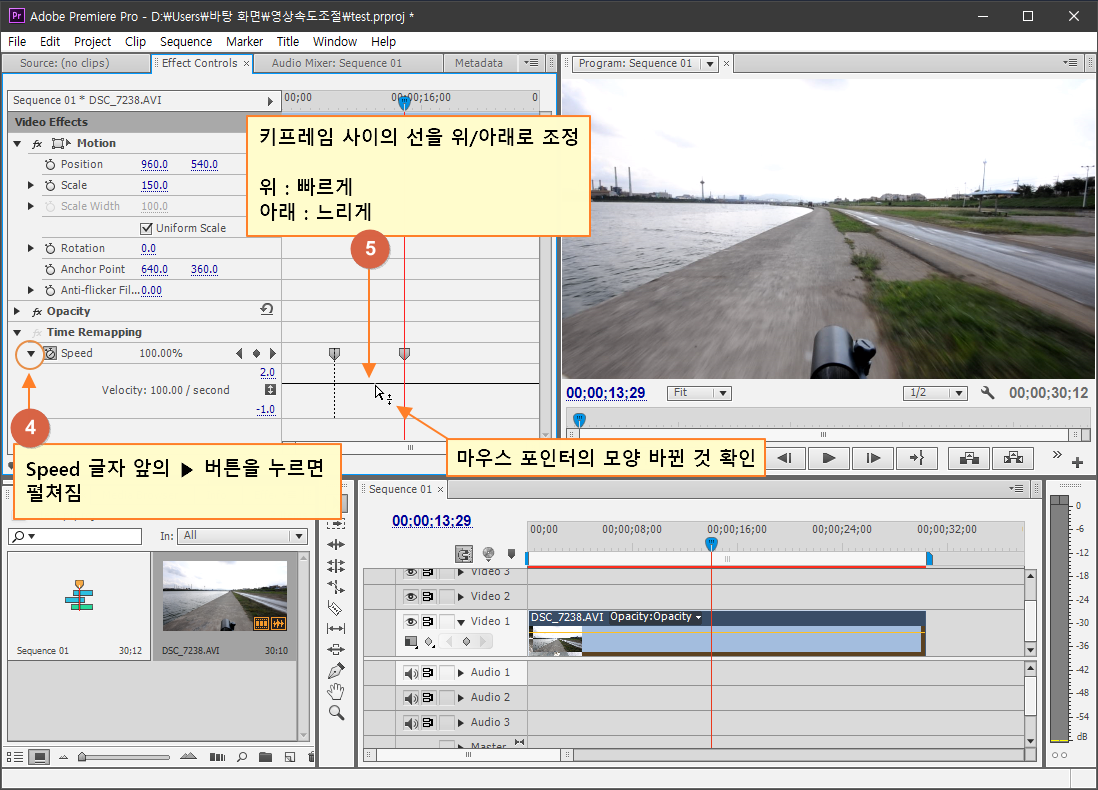Toggle the Speed animation stopwatch

(50, 354)
